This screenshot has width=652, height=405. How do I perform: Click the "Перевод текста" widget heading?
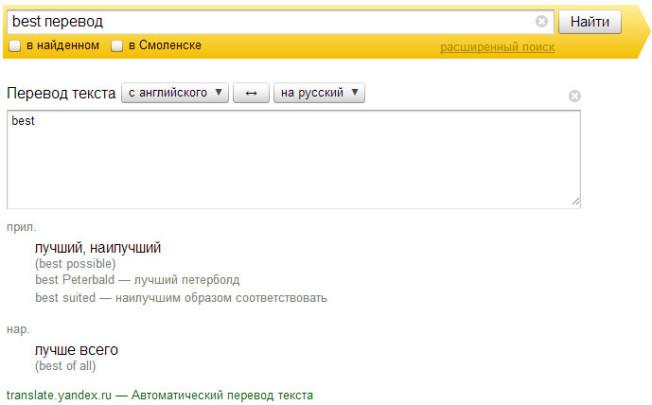click(60, 93)
